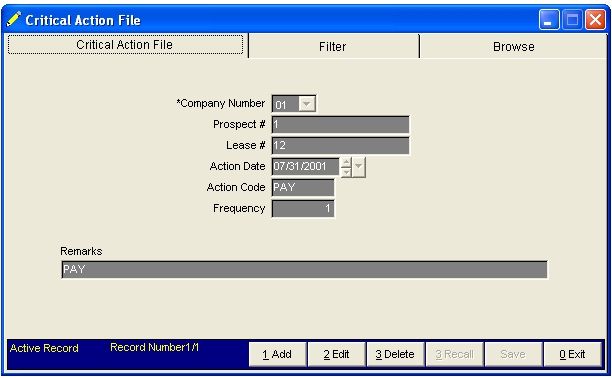
Task: Click the Frequency input field
Action: (303, 209)
